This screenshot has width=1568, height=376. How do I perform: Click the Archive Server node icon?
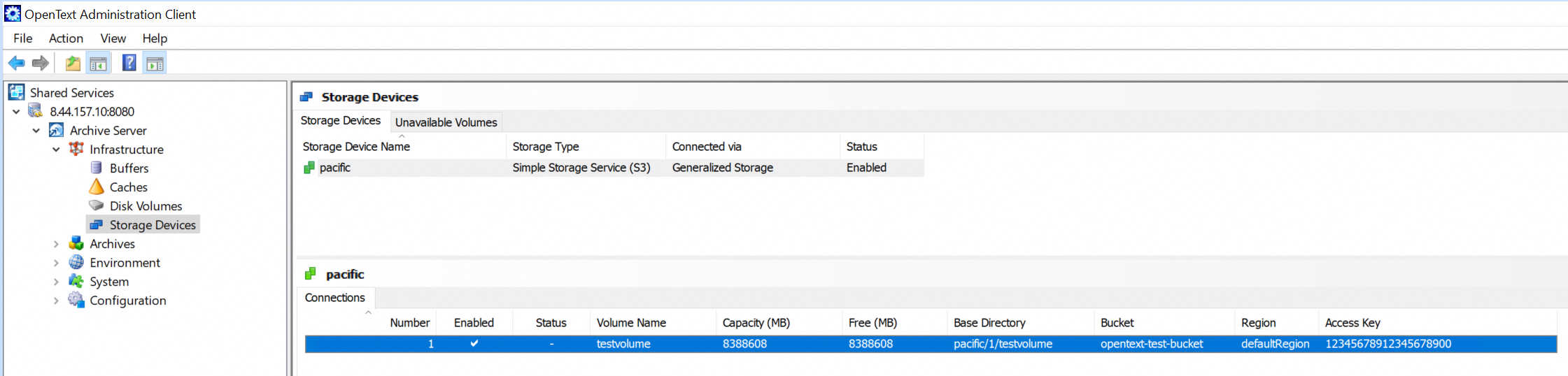tap(56, 130)
